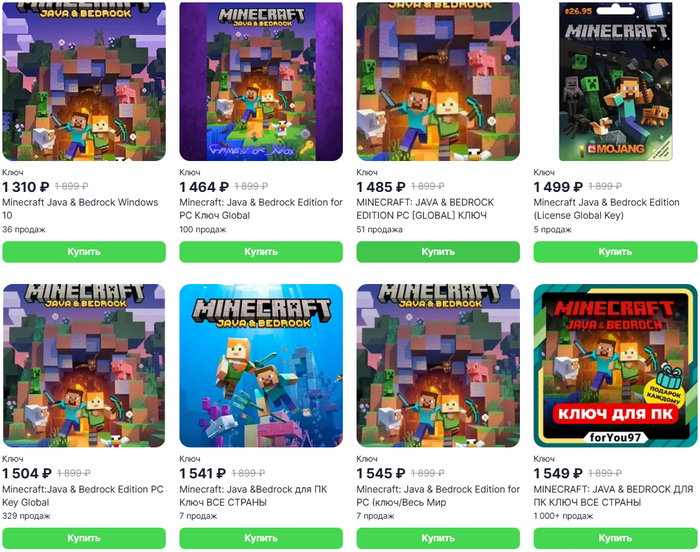This screenshot has height=552, width=700.
Task: Buy the 1 464 ₽ Minecraft key
Action: click(x=261, y=252)
